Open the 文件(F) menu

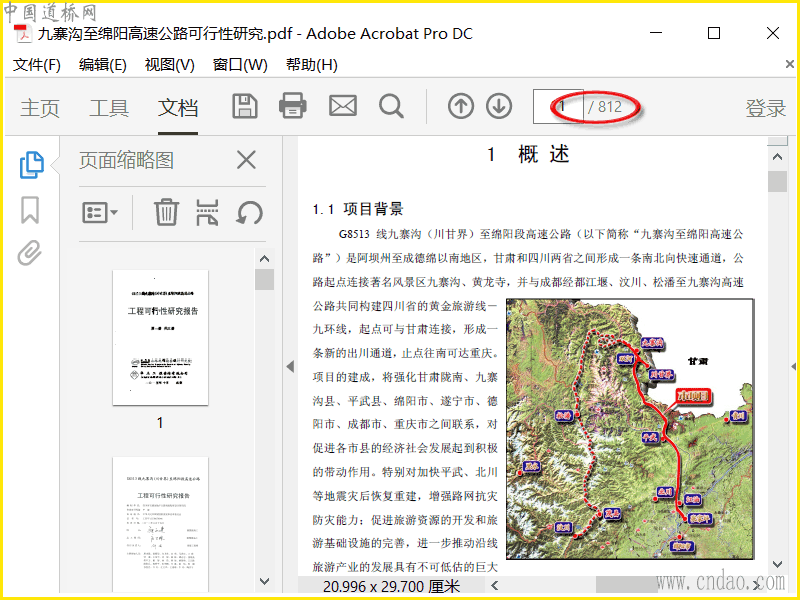pyautogui.click(x=37, y=65)
